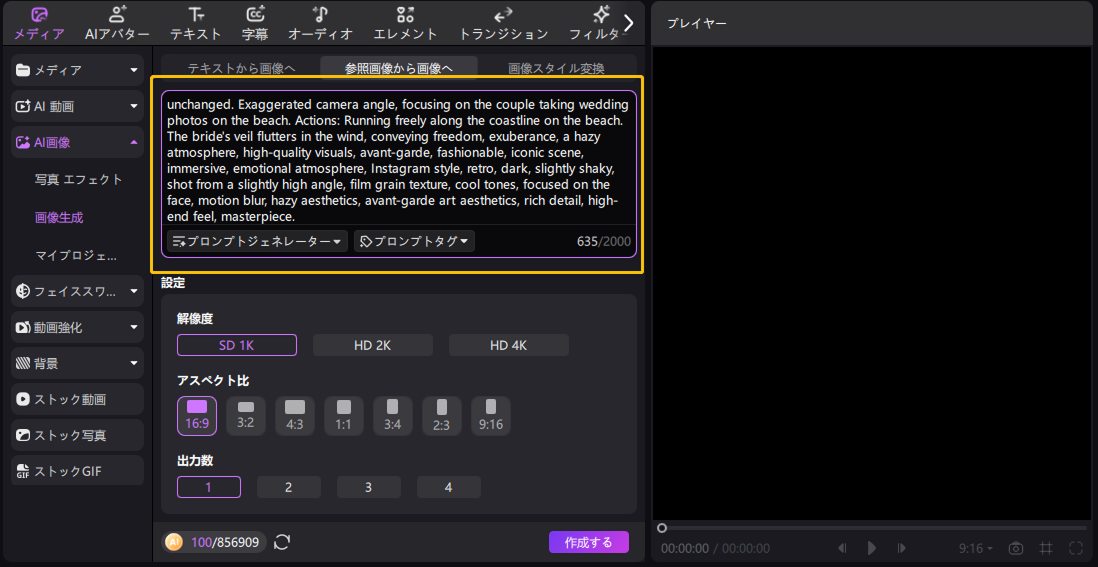Screen dimensions: 1098x567
Task: Open the プロンプトジェネレーター dropdown
Action: click(x=258, y=241)
